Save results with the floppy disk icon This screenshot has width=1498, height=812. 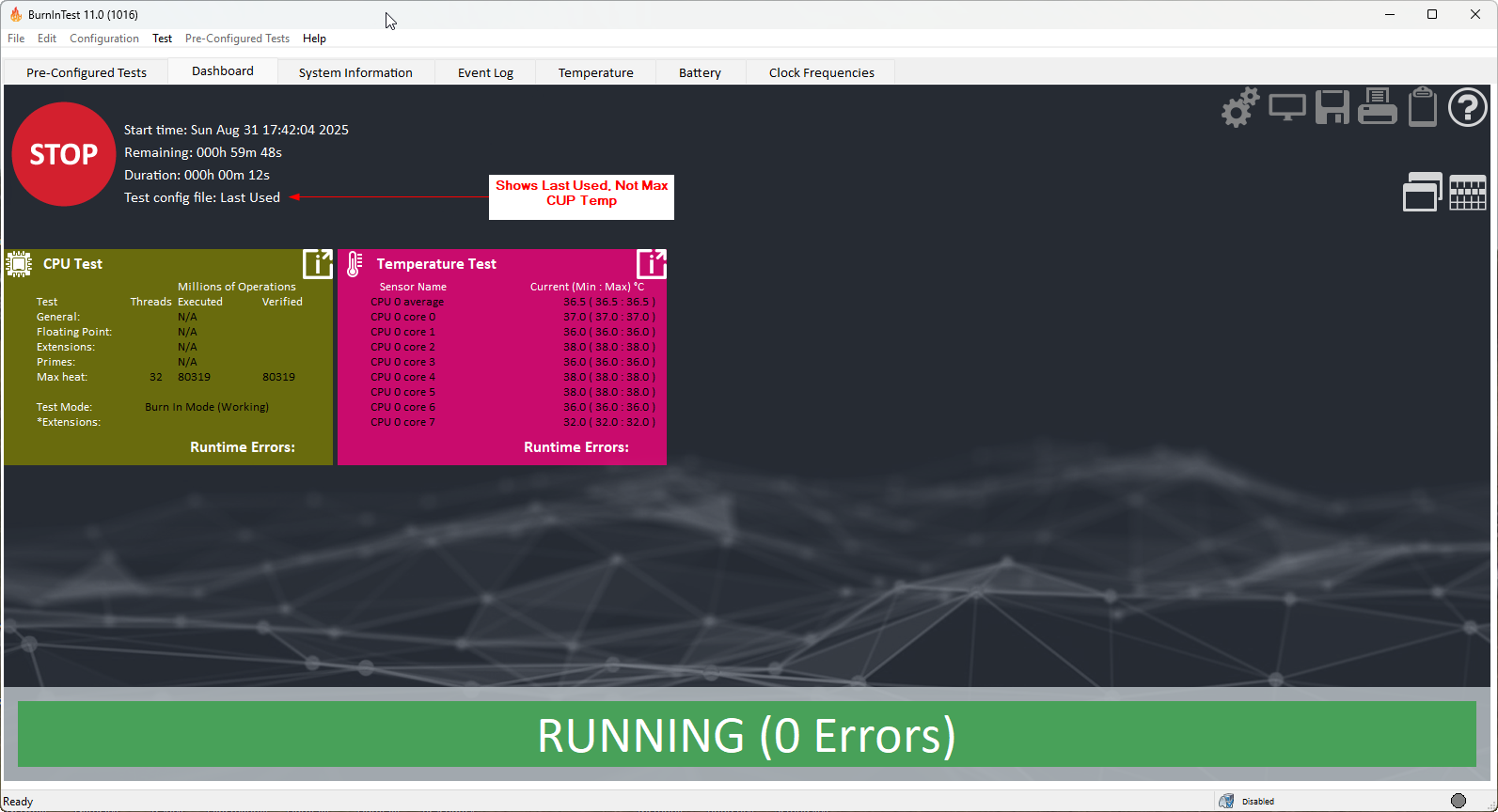tap(1332, 107)
